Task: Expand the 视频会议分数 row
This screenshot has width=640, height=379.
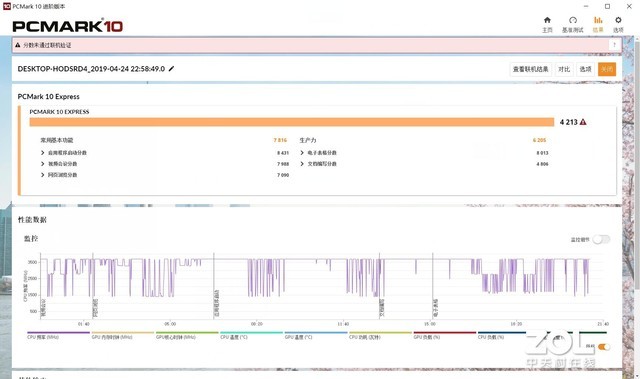Action: [42, 164]
